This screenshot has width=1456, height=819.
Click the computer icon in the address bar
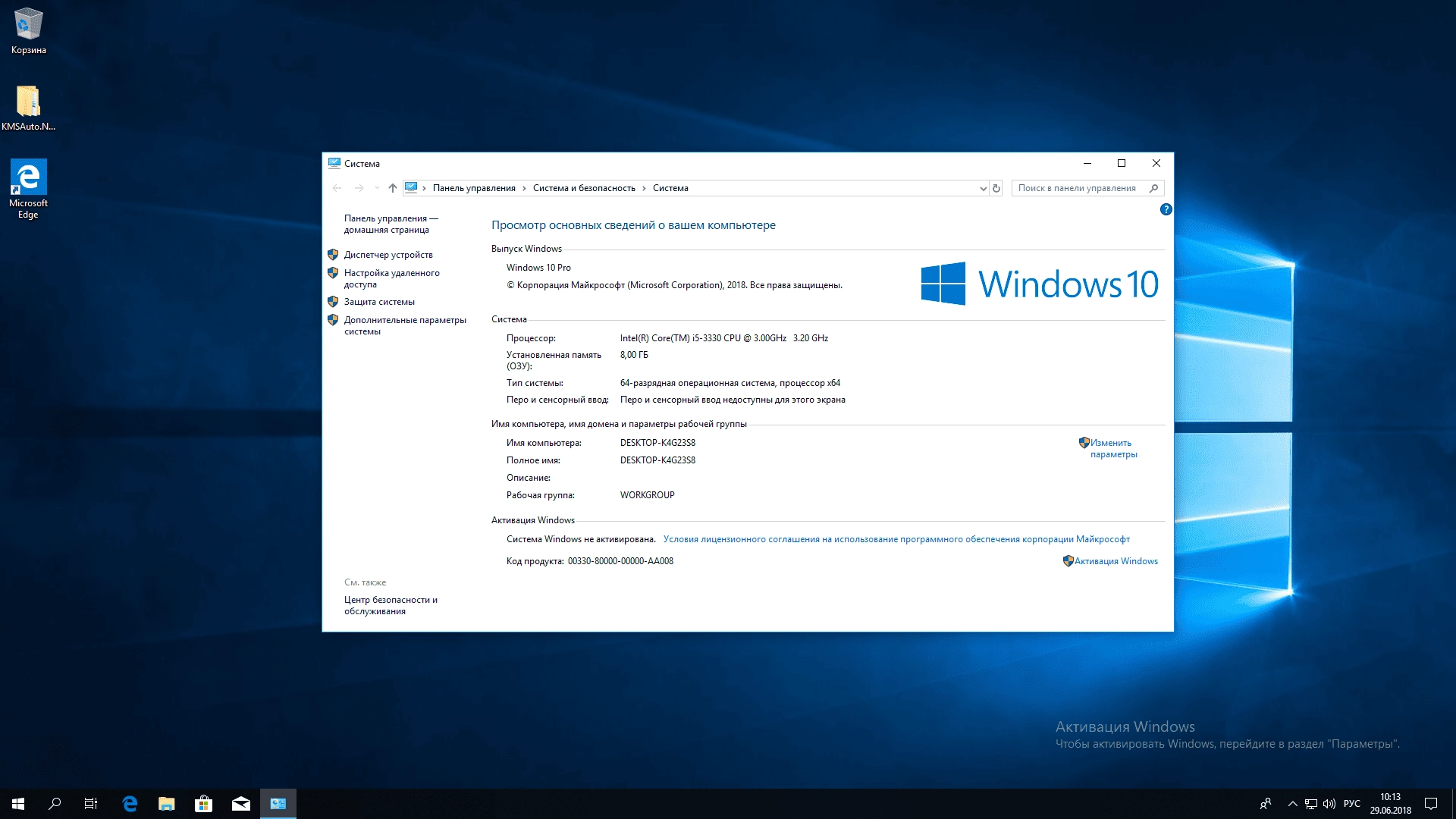pos(412,187)
